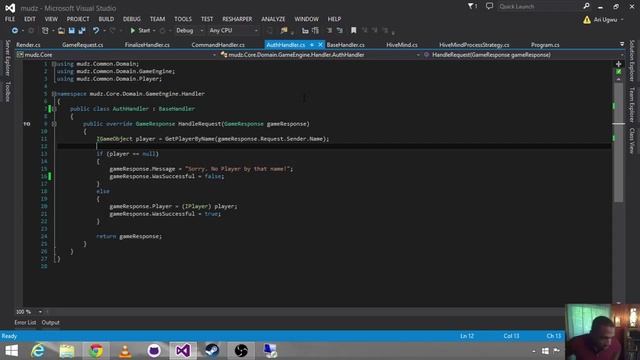
Task: Expand the Ari Ugwu account dropdown
Action: (622, 20)
